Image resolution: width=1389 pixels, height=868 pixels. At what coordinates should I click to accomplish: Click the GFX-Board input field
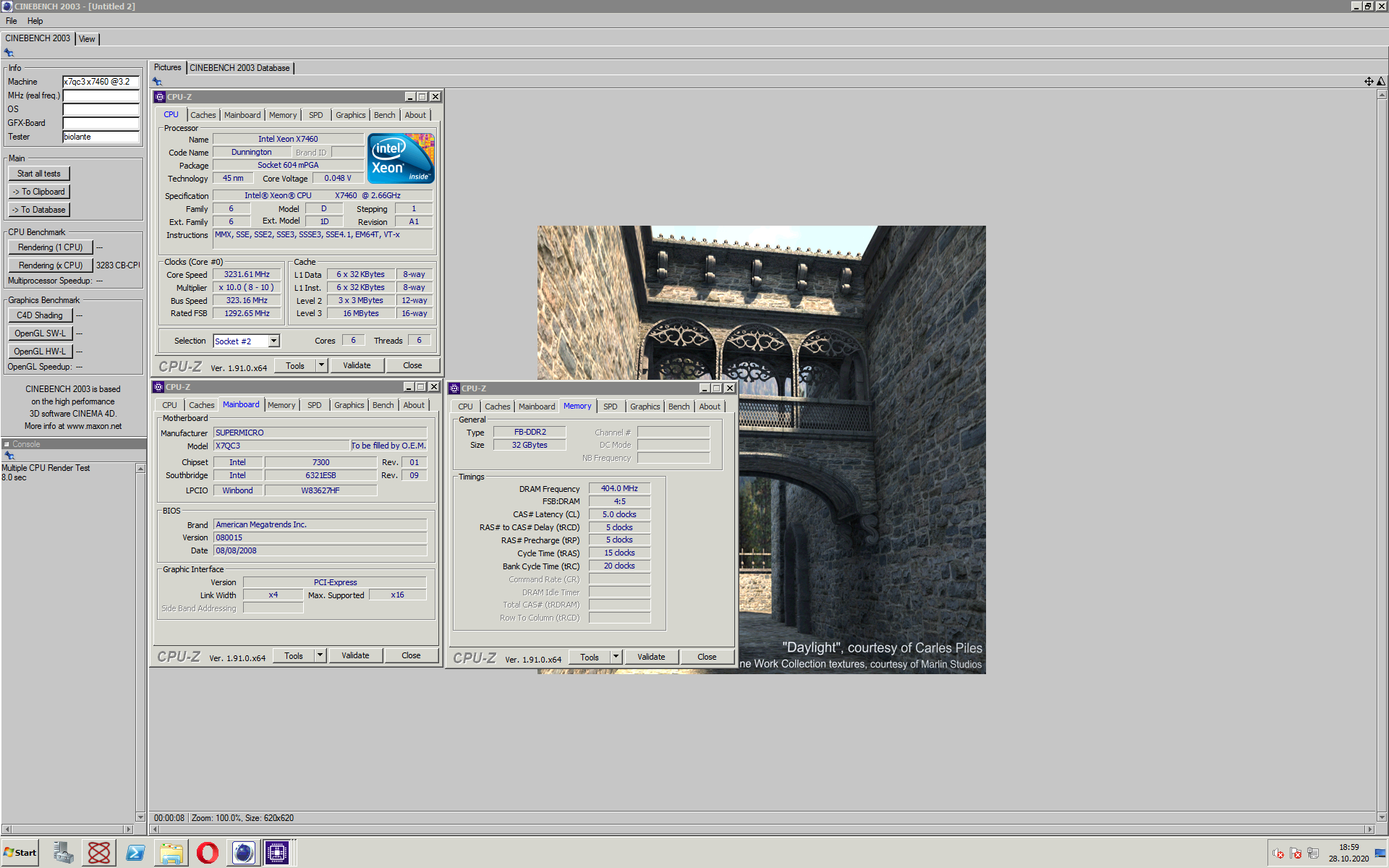(101, 123)
